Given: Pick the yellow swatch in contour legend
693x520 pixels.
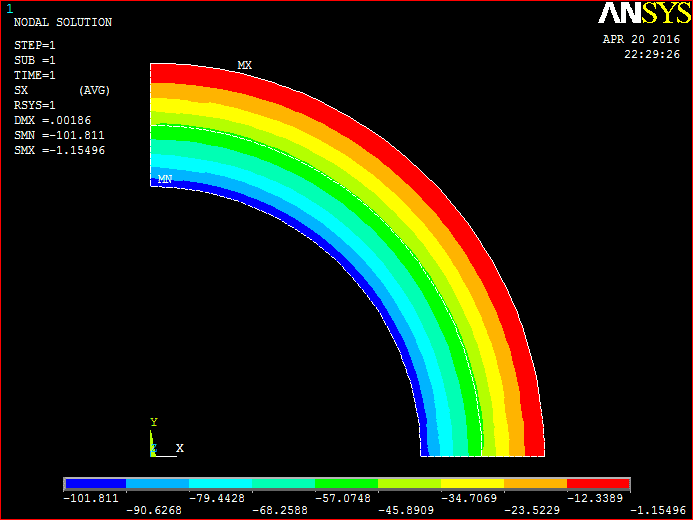Looking at the screenshot, I should (x=472, y=483).
